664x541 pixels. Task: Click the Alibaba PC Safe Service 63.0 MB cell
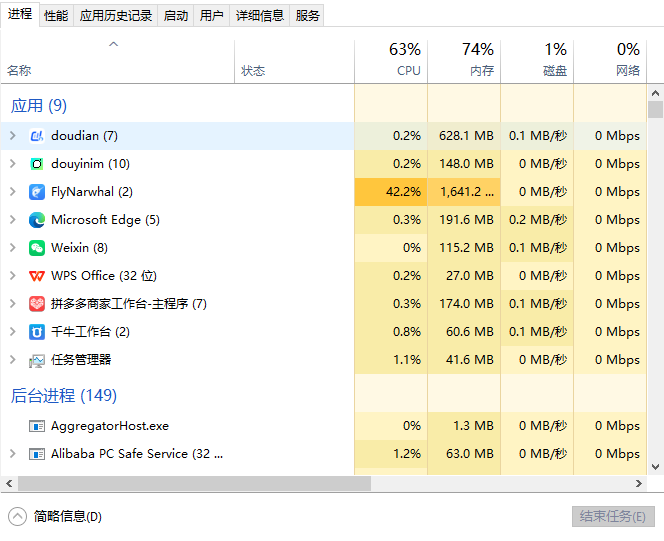point(464,454)
